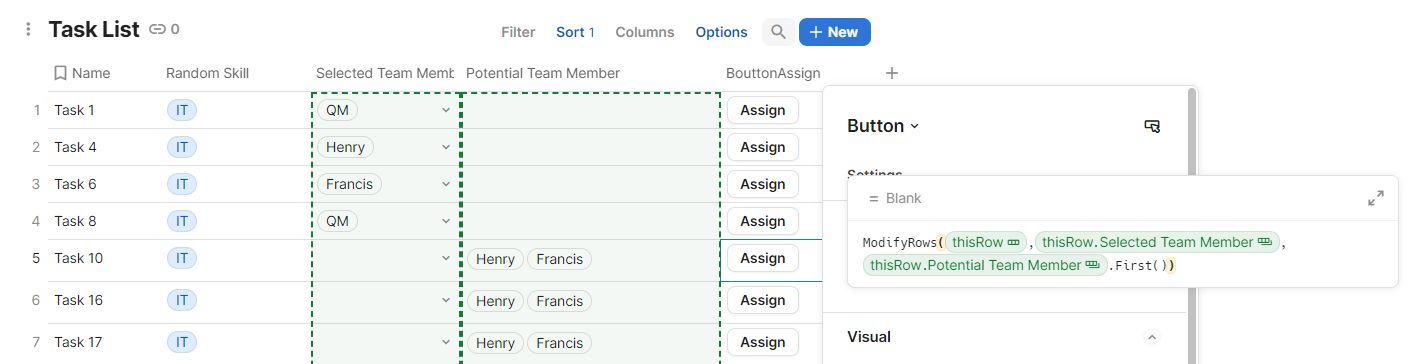
Task: Click Assign button for Task 16
Action: (x=763, y=300)
